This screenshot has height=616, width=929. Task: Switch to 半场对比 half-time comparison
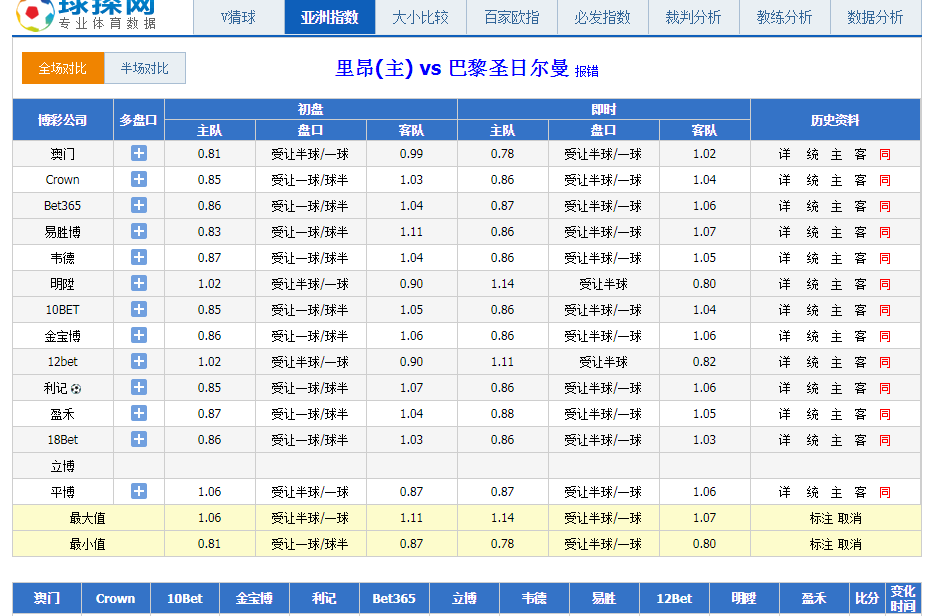click(x=145, y=68)
